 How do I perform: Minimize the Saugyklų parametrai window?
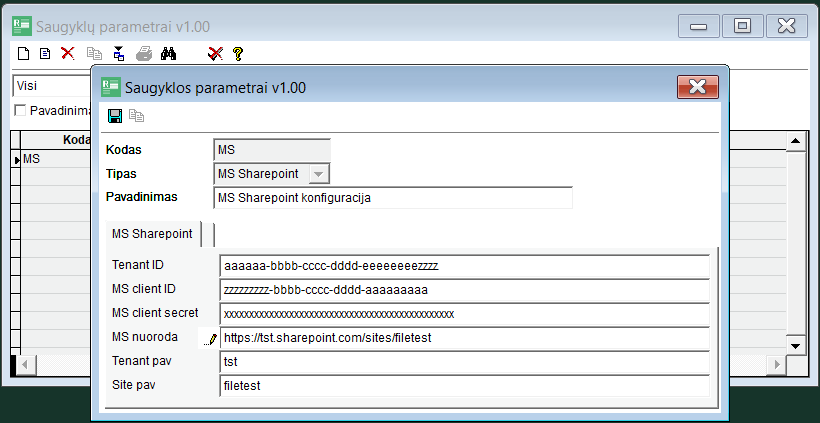point(699,26)
